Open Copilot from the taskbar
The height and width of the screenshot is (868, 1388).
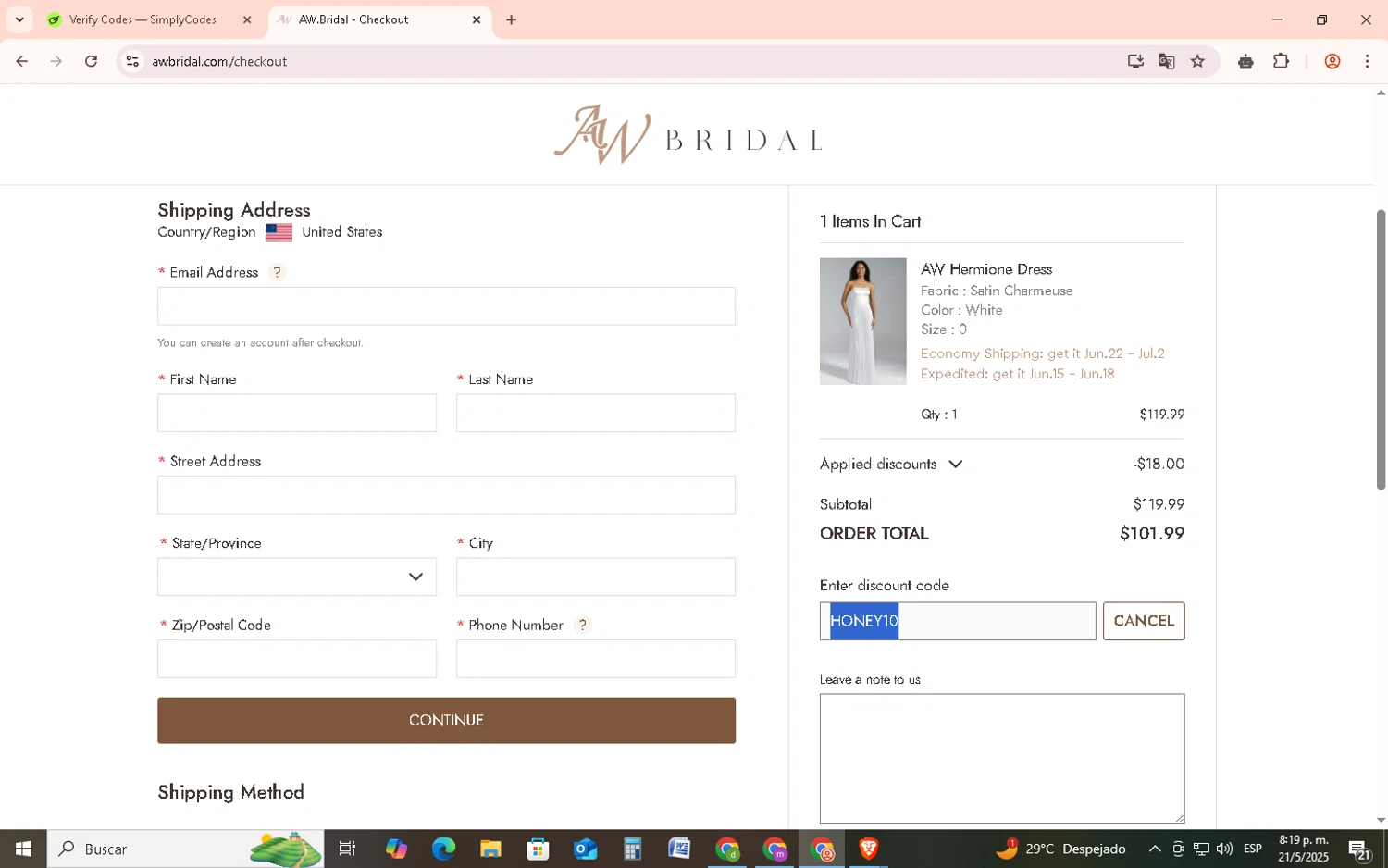(x=396, y=849)
